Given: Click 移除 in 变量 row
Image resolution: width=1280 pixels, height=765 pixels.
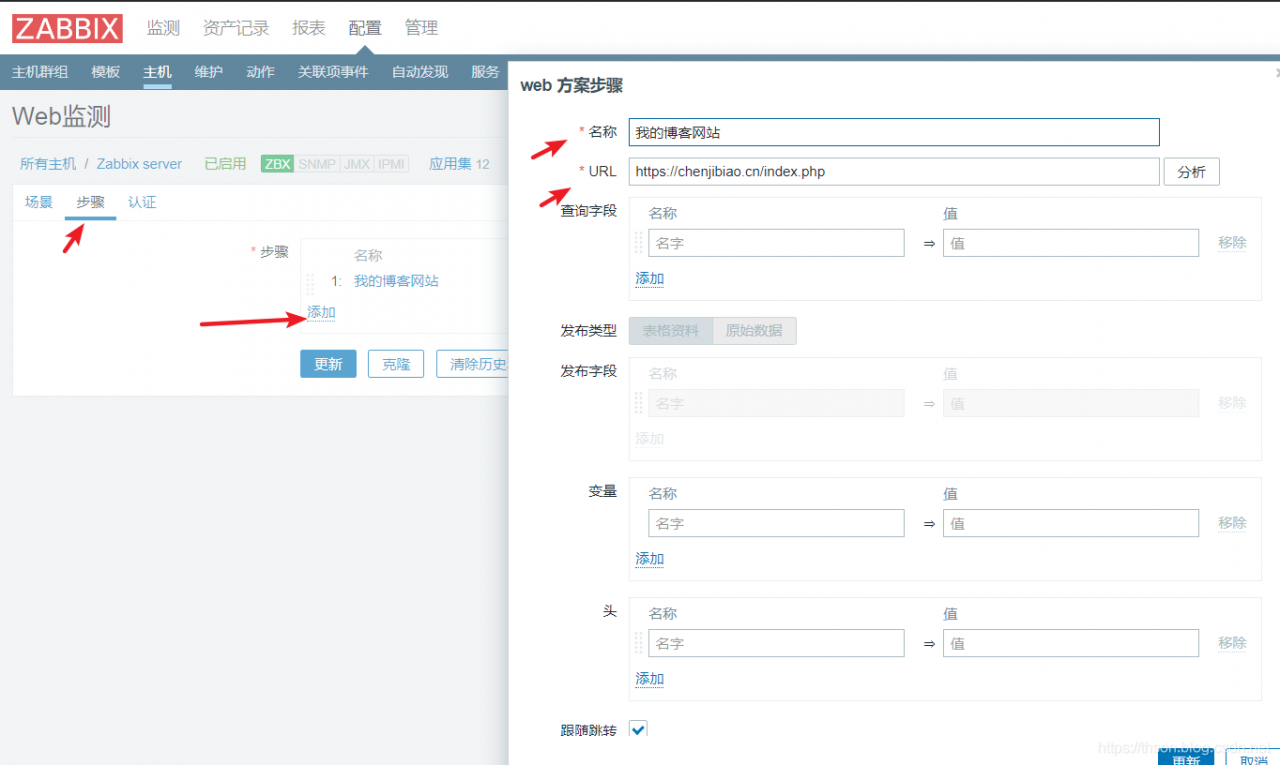Looking at the screenshot, I should [1232, 523].
